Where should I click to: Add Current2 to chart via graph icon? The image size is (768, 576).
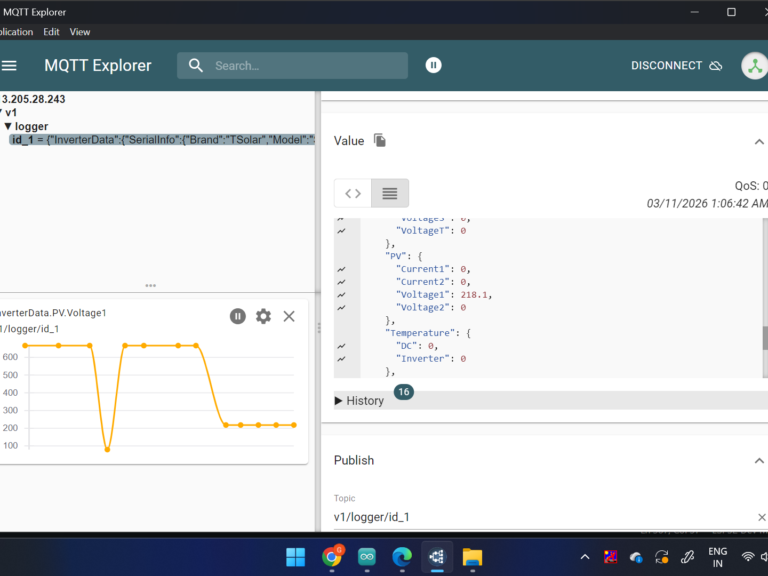point(341,282)
